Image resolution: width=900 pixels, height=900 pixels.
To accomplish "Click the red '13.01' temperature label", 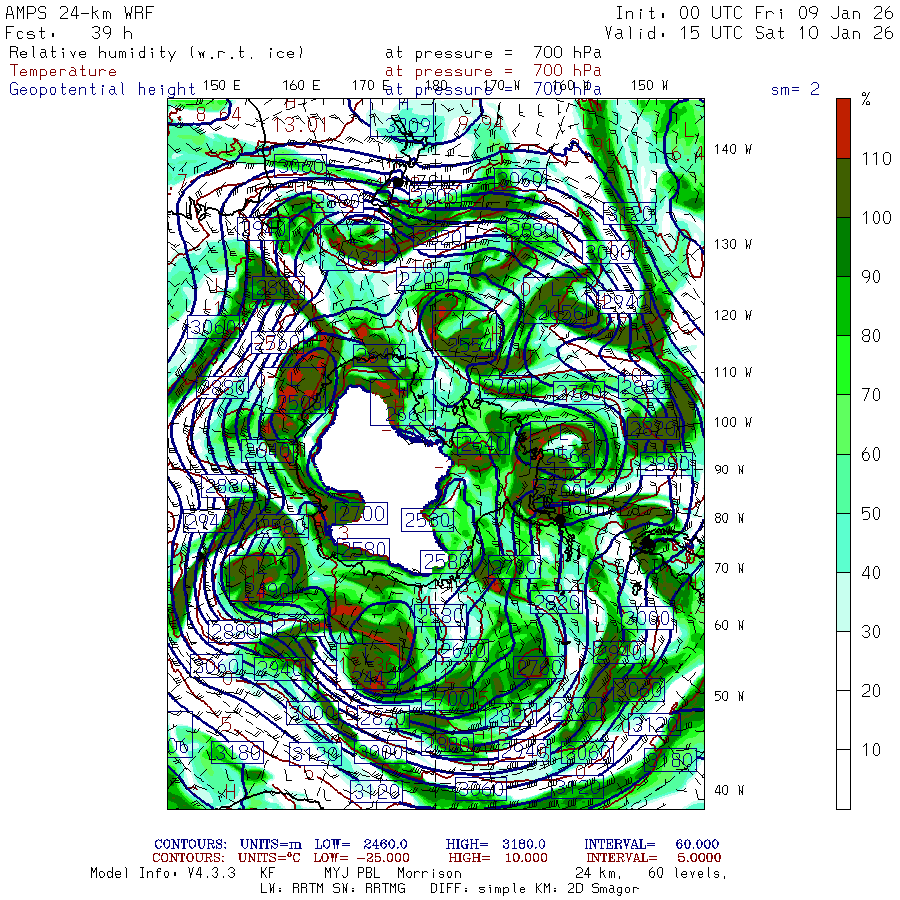I will pos(299,124).
